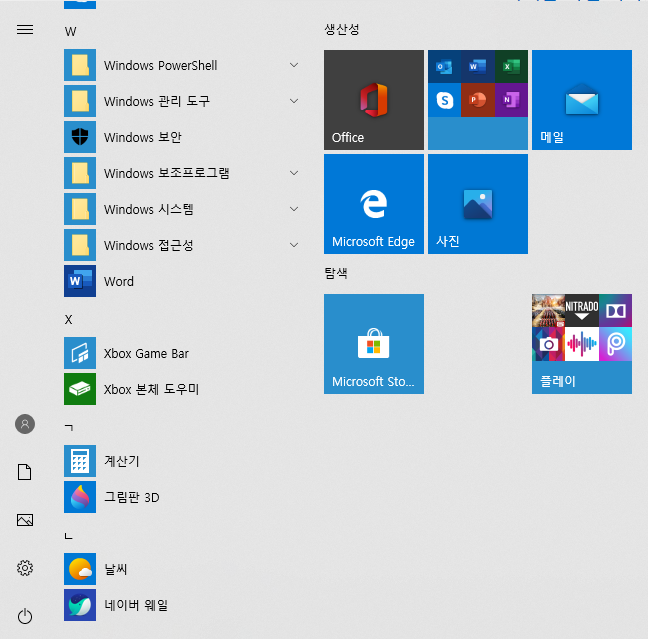Click the Windows 관리 도구 label text
The height and width of the screenshot is (639, 648).
click(x=157, y=101)
